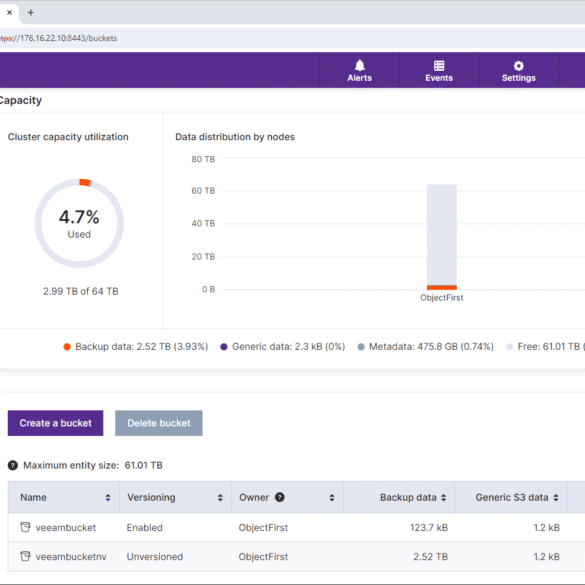Sort the table by Name
Image resolution: width=585 pixels, height=585 pixels.
(x=108, y=497)
